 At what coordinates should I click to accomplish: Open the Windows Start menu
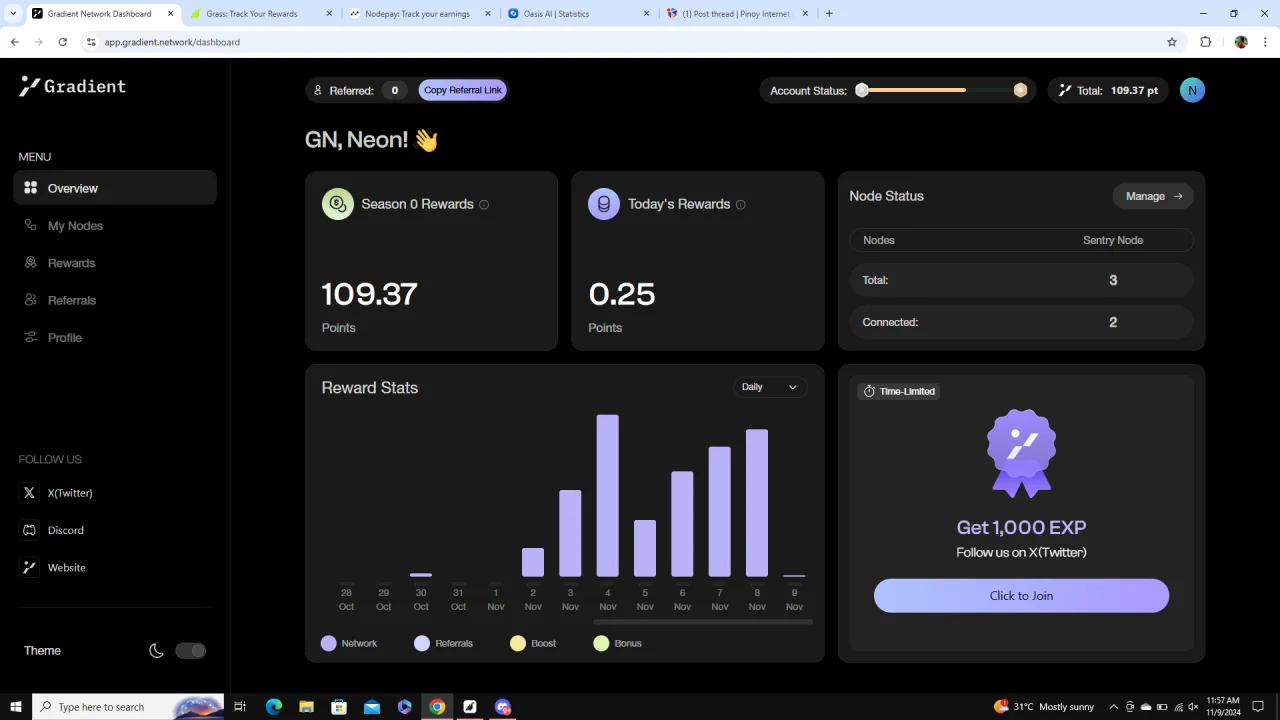(15, 706)
